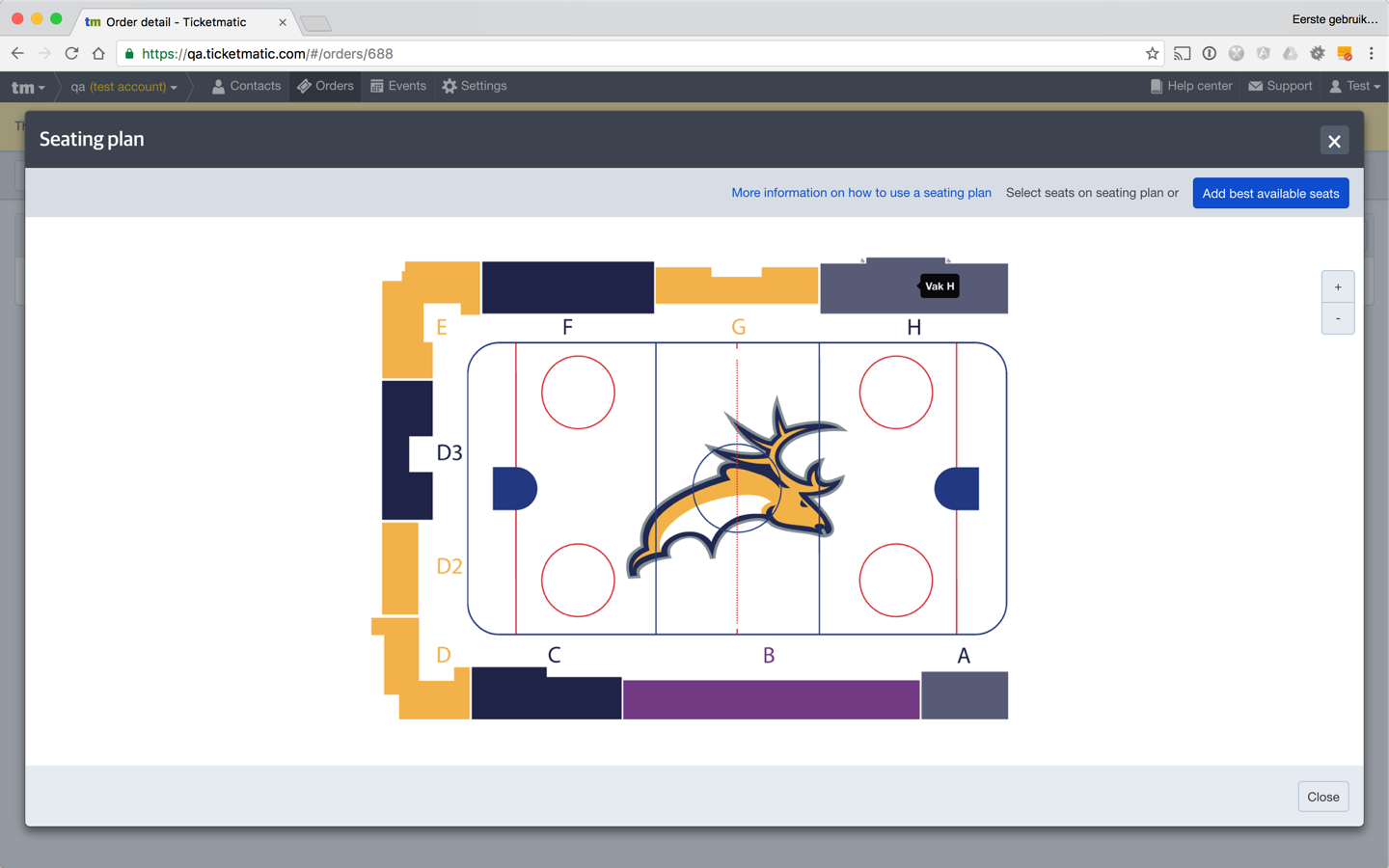Close the Seating plan dialog with X
The height and width of the screenshot is (868, 1389).
[x=1334, y=141]
